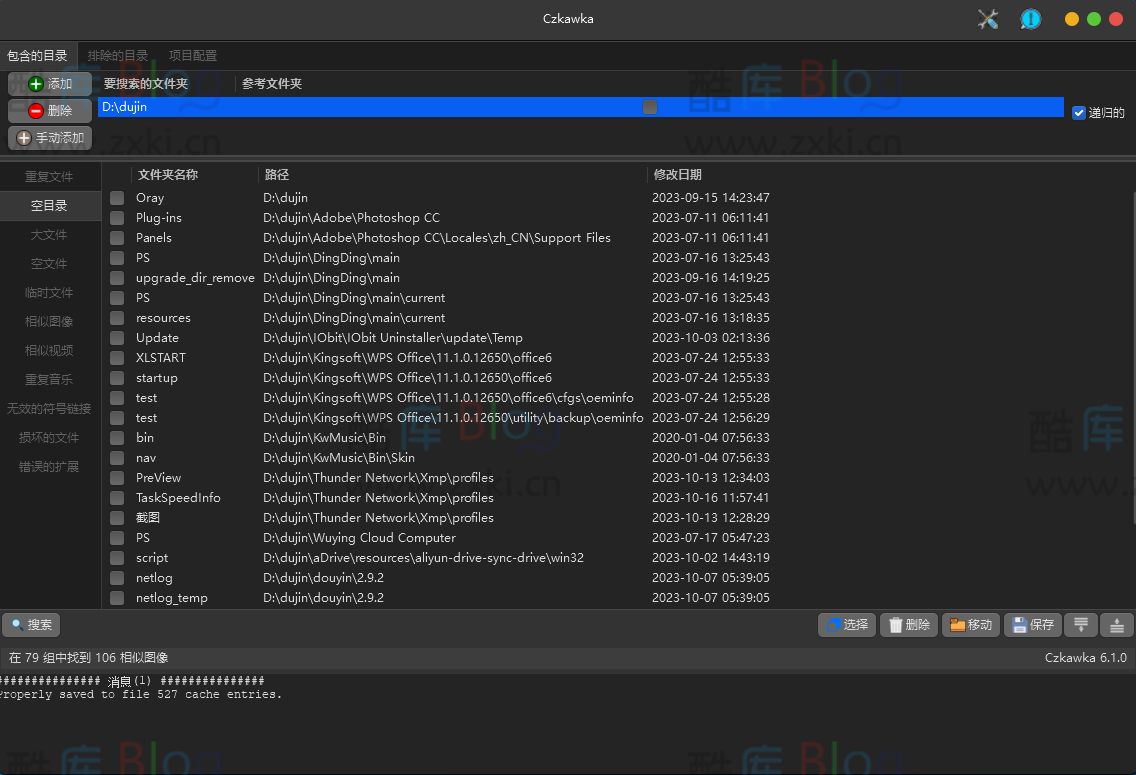Toggle the top panel with the up-arrow button
Screen dimensions: 1136x775
(1117, 625)
